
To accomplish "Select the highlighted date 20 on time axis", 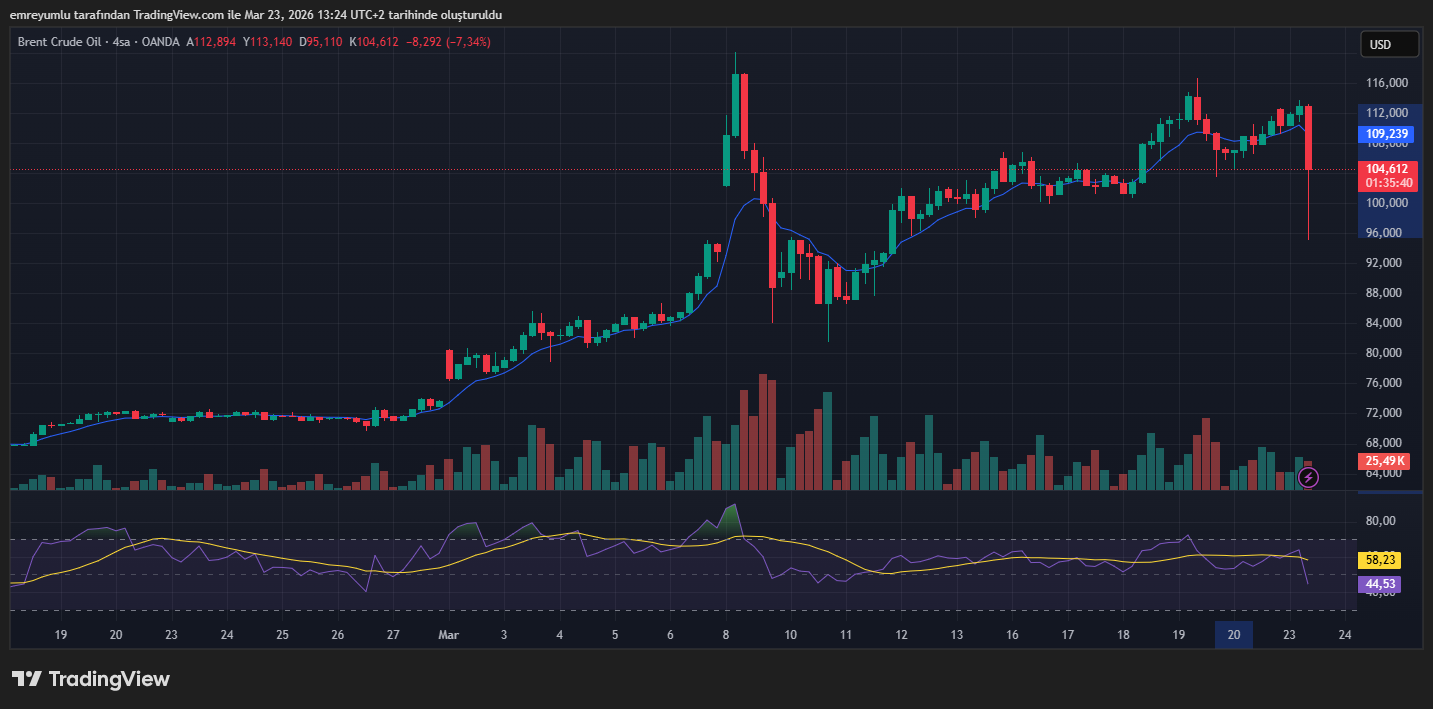I will 1233,635.
